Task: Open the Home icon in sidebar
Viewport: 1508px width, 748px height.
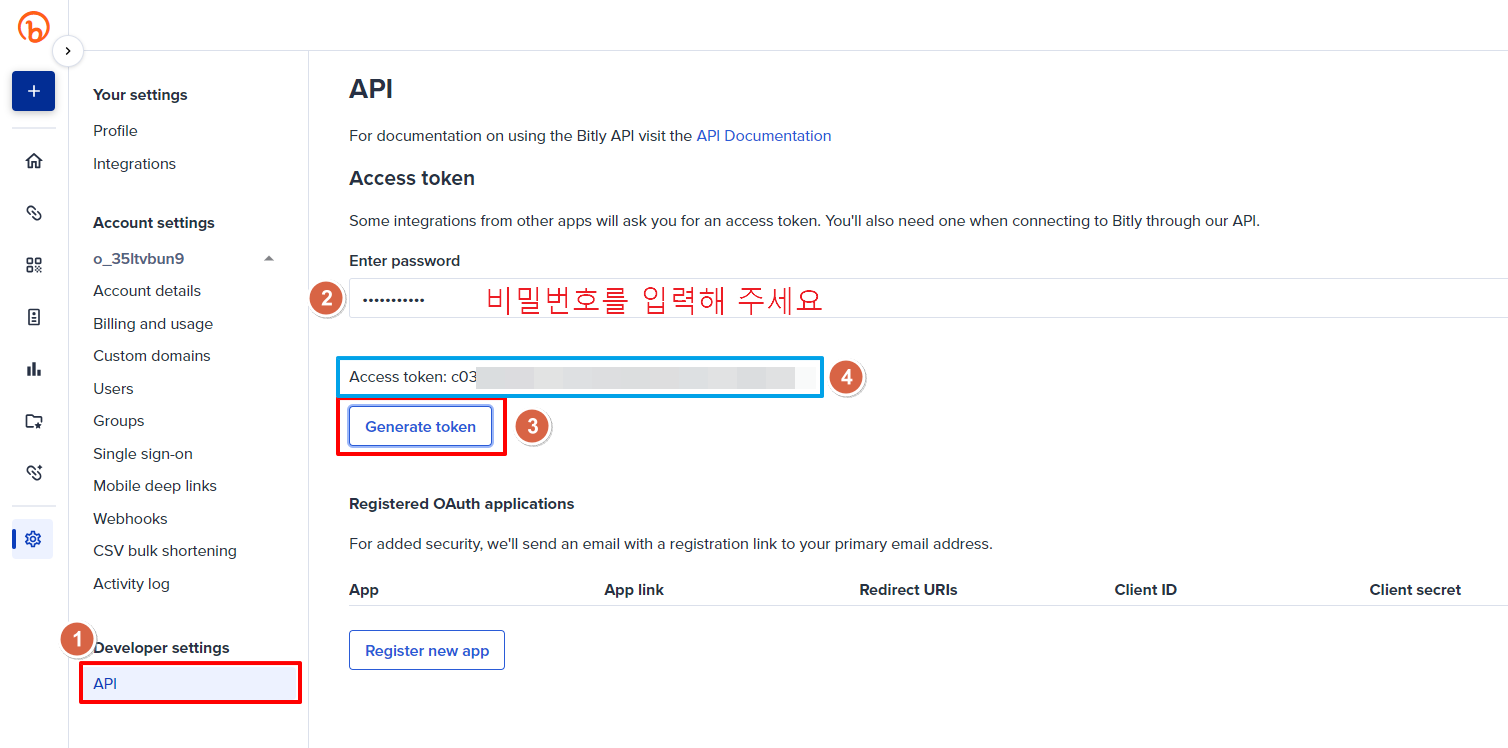Action: click(x=34, y=161)
